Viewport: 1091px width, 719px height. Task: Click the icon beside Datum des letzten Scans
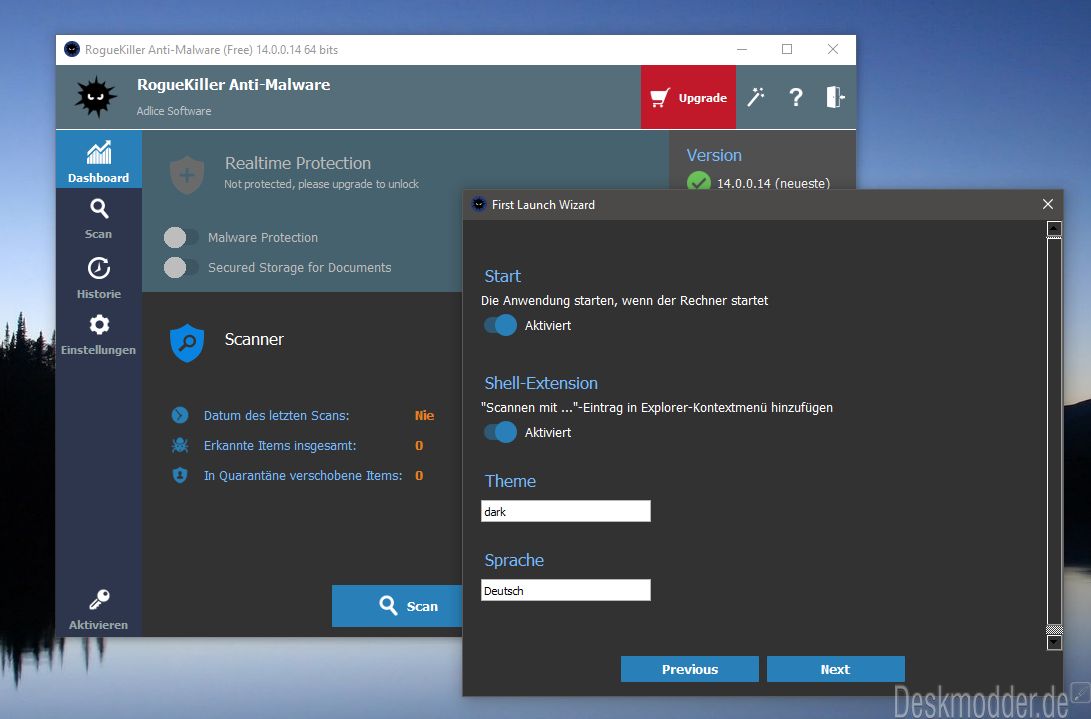(180, 416)
